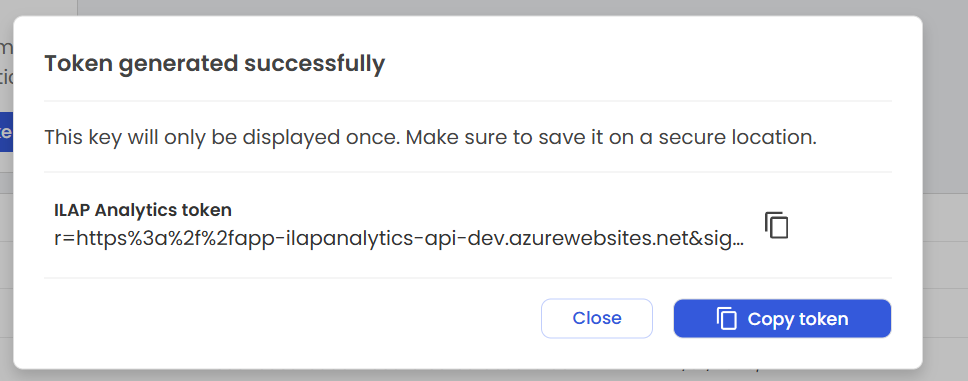968x381 pixels.
Task: Click the "This key will only be displayed once" message
Action: [x=430, y=137]
